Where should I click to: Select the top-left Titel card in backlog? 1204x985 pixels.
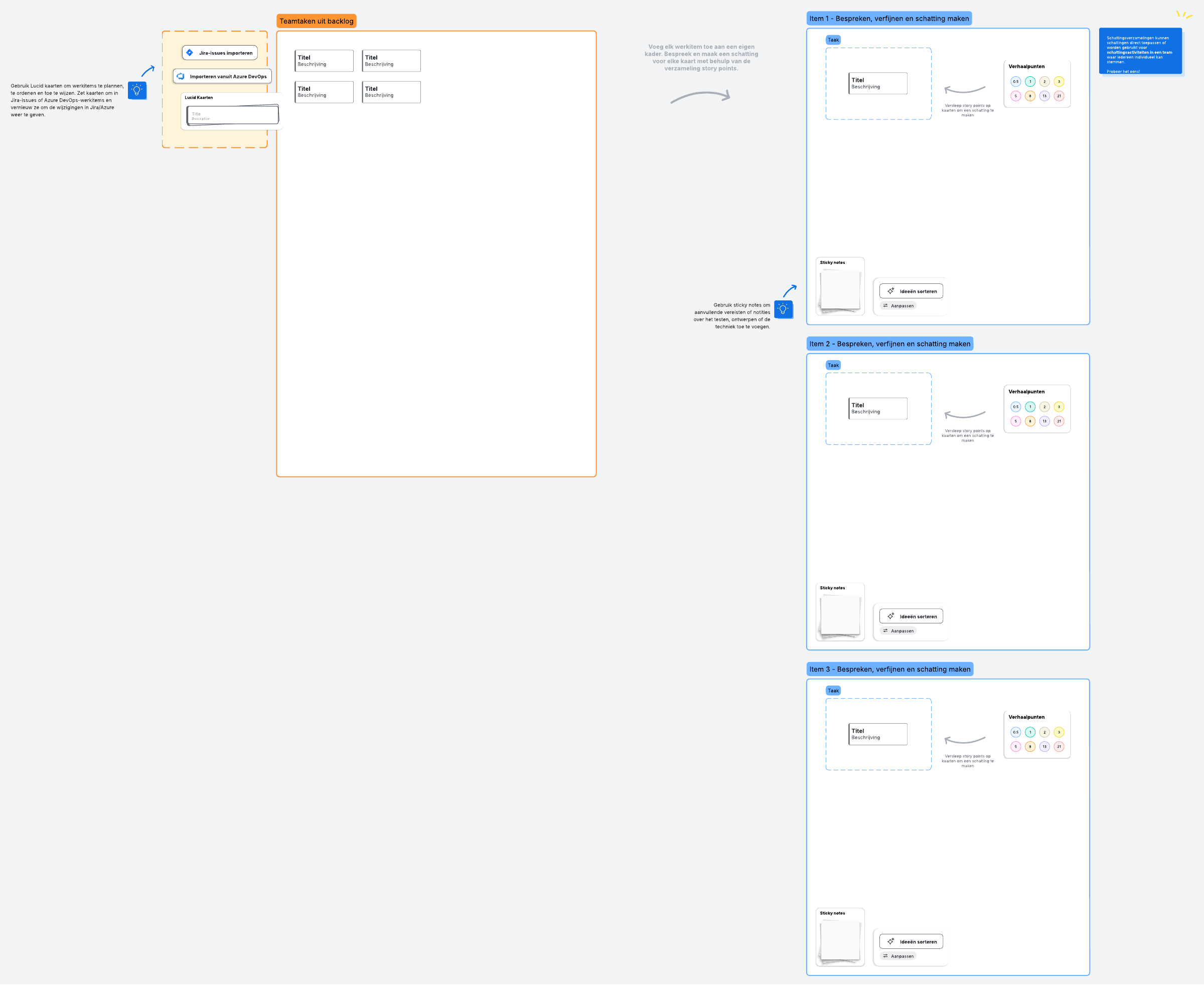pyautogui.click(x=324, y=61)
